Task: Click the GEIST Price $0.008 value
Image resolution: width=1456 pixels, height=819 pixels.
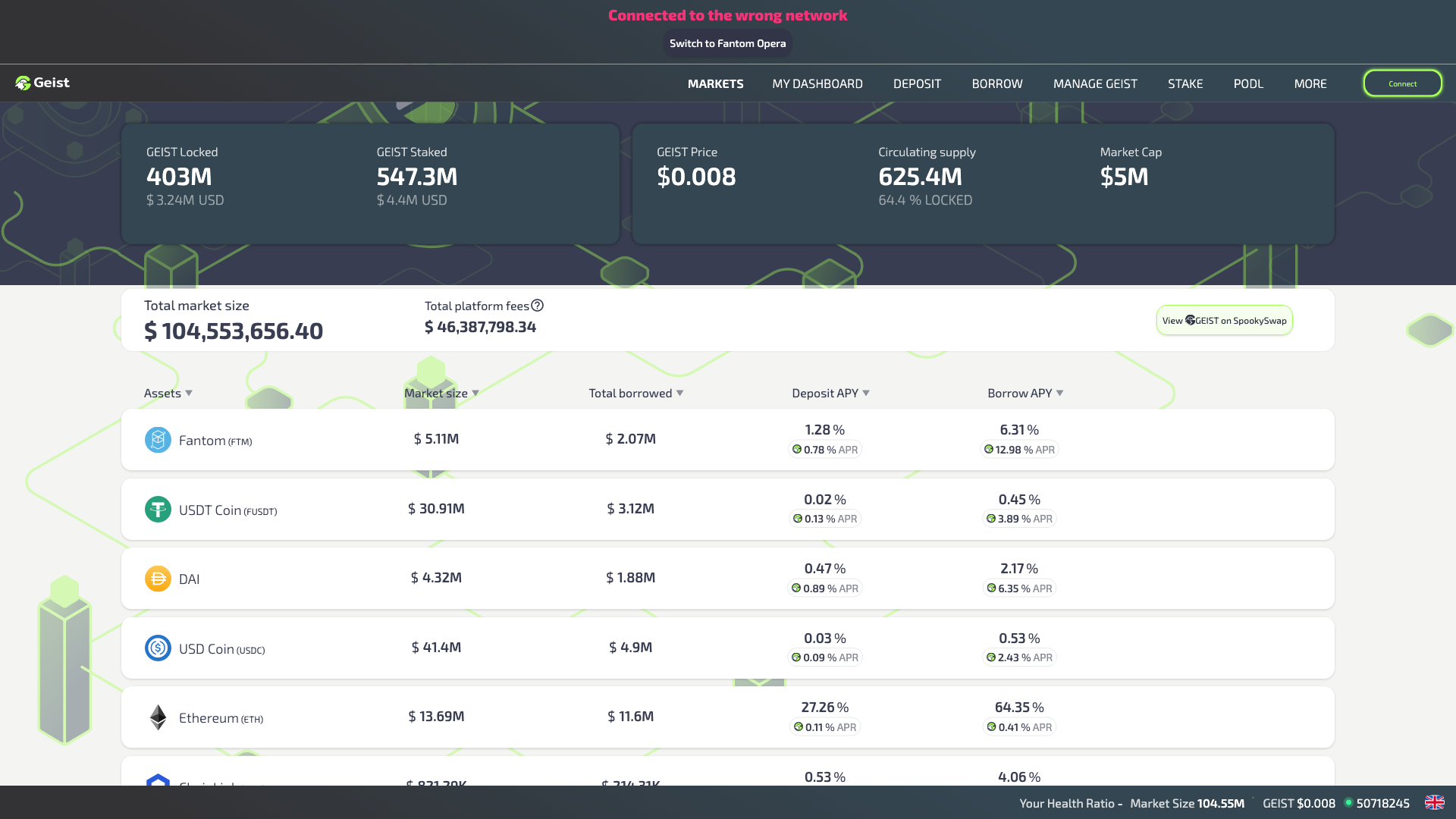Action: [x=696, y=177]
